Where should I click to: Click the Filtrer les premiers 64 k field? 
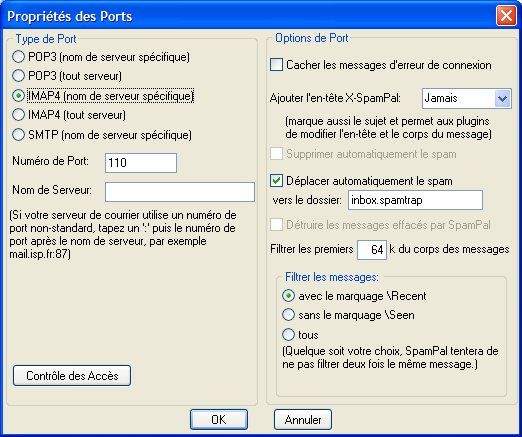tap(372, 250)
